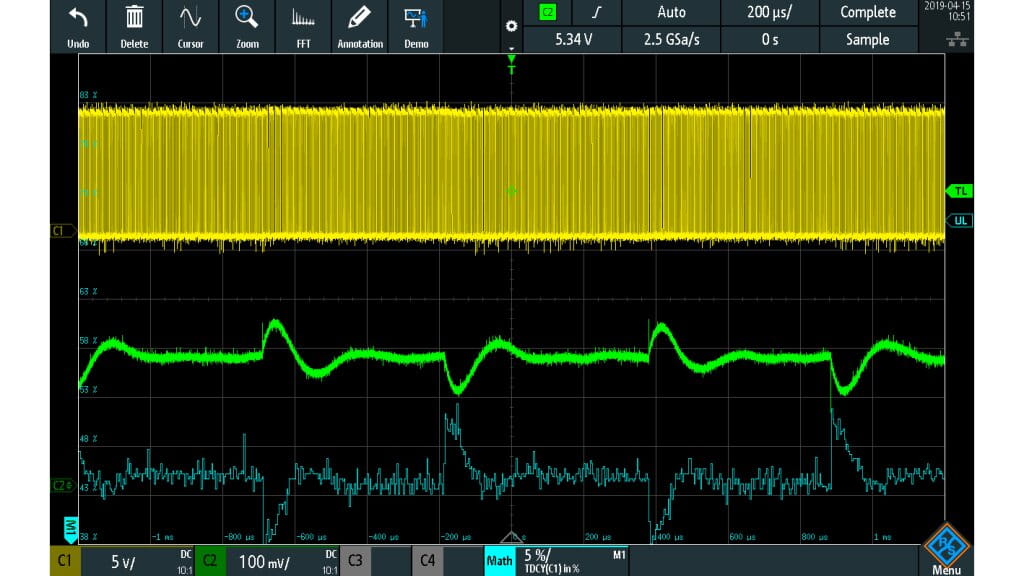This screenshot has width=1024, height=576.
Task: Select the Annotation pen tool
Action: [359, 25]
